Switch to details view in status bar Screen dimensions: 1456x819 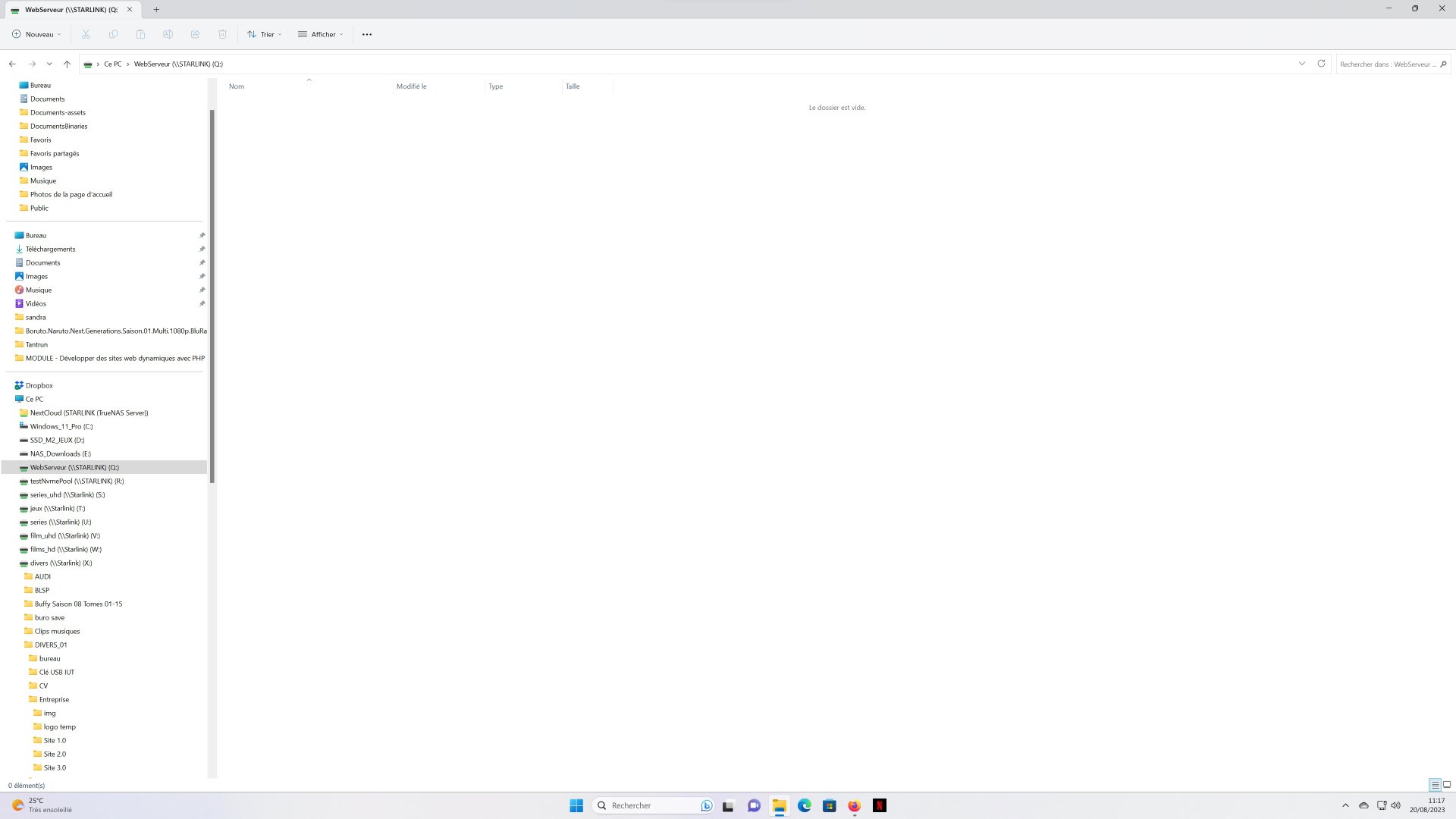pos(1435,785)
